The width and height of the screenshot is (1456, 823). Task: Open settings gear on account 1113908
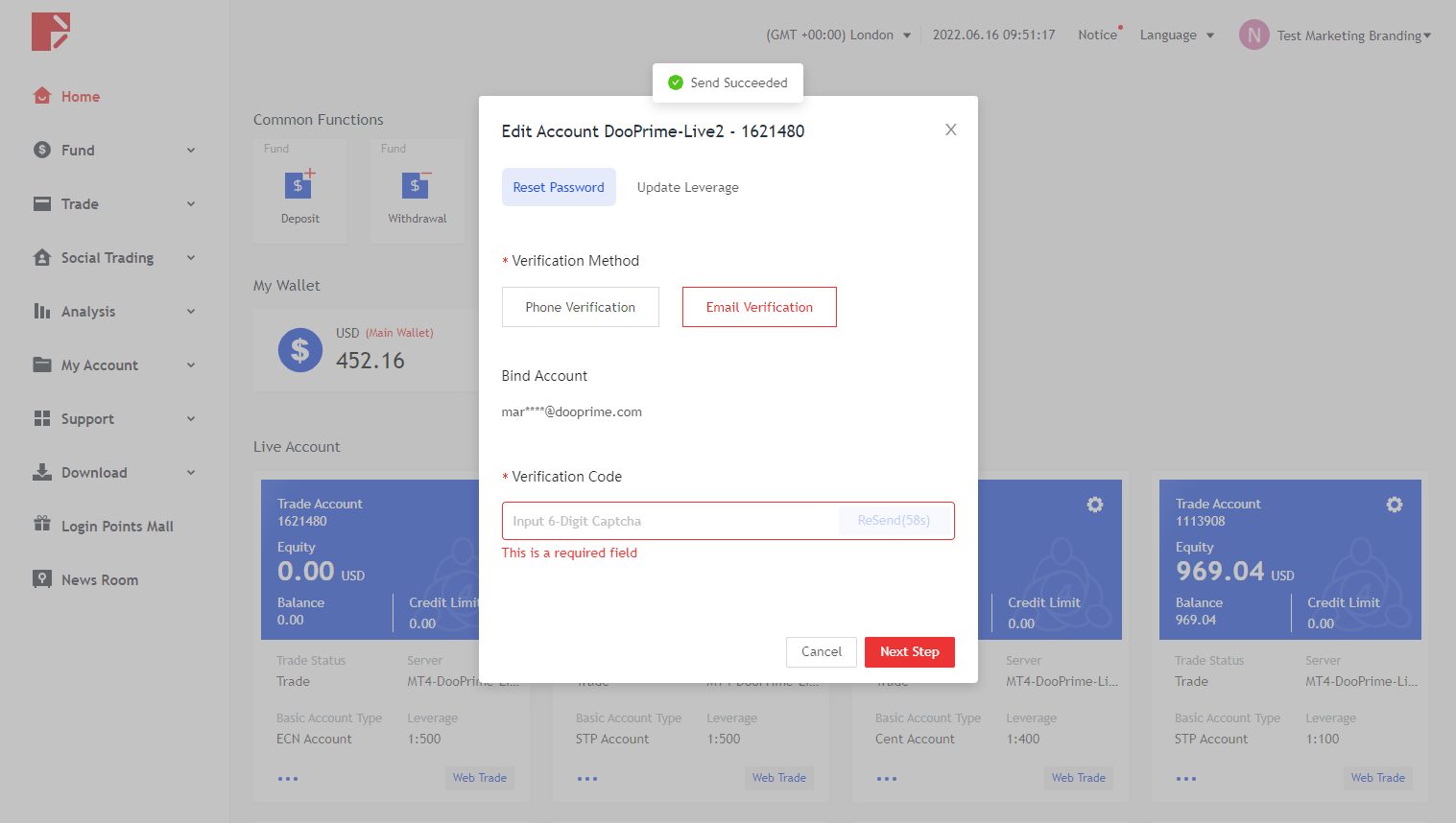coord(1394,505)
